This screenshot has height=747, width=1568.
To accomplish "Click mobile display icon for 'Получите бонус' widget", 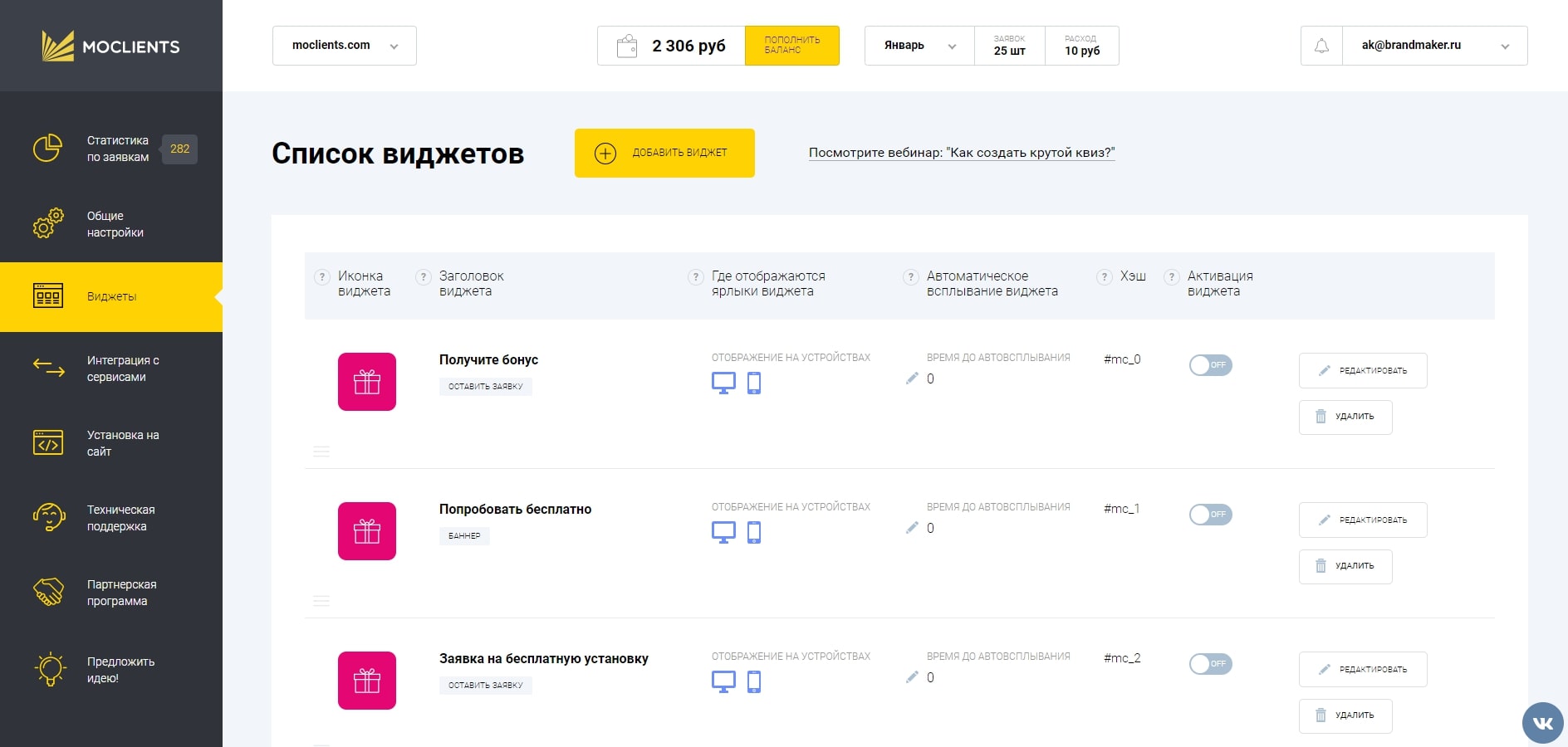I will click(754, 383).
